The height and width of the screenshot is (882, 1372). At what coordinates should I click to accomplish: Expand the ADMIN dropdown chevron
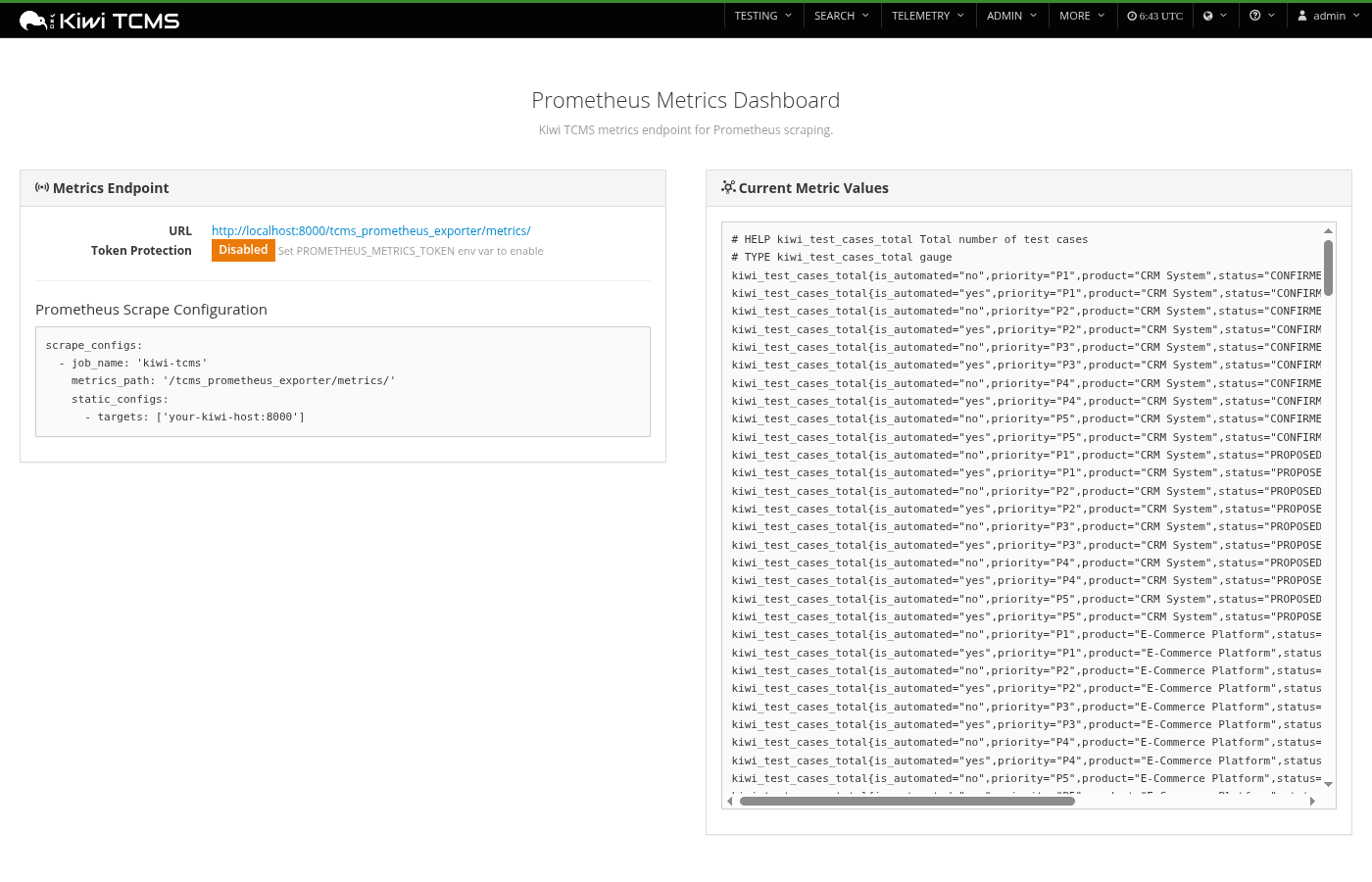tap(1034, 16)
